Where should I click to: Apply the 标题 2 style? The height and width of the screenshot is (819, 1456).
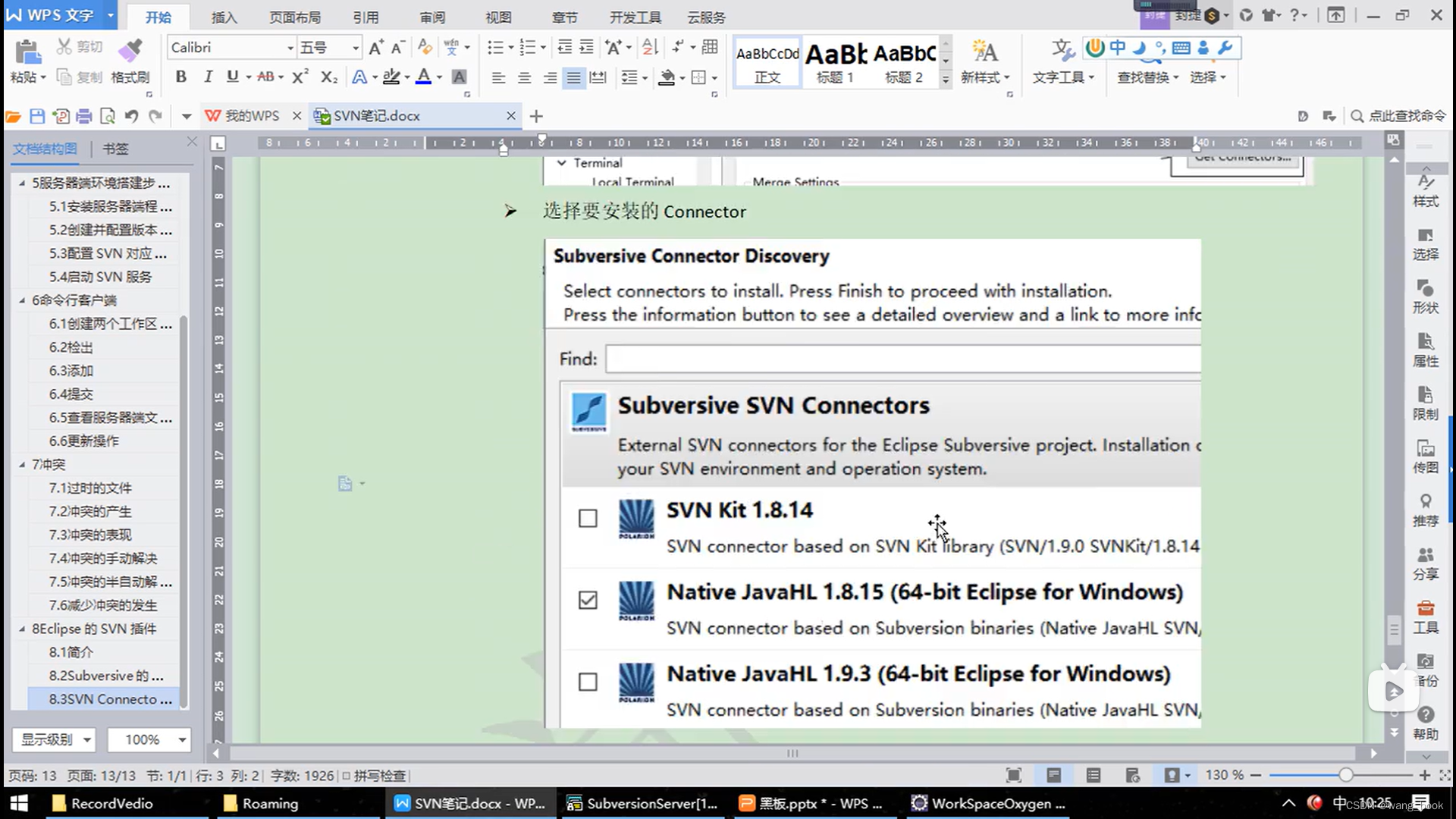coord(904,62)
